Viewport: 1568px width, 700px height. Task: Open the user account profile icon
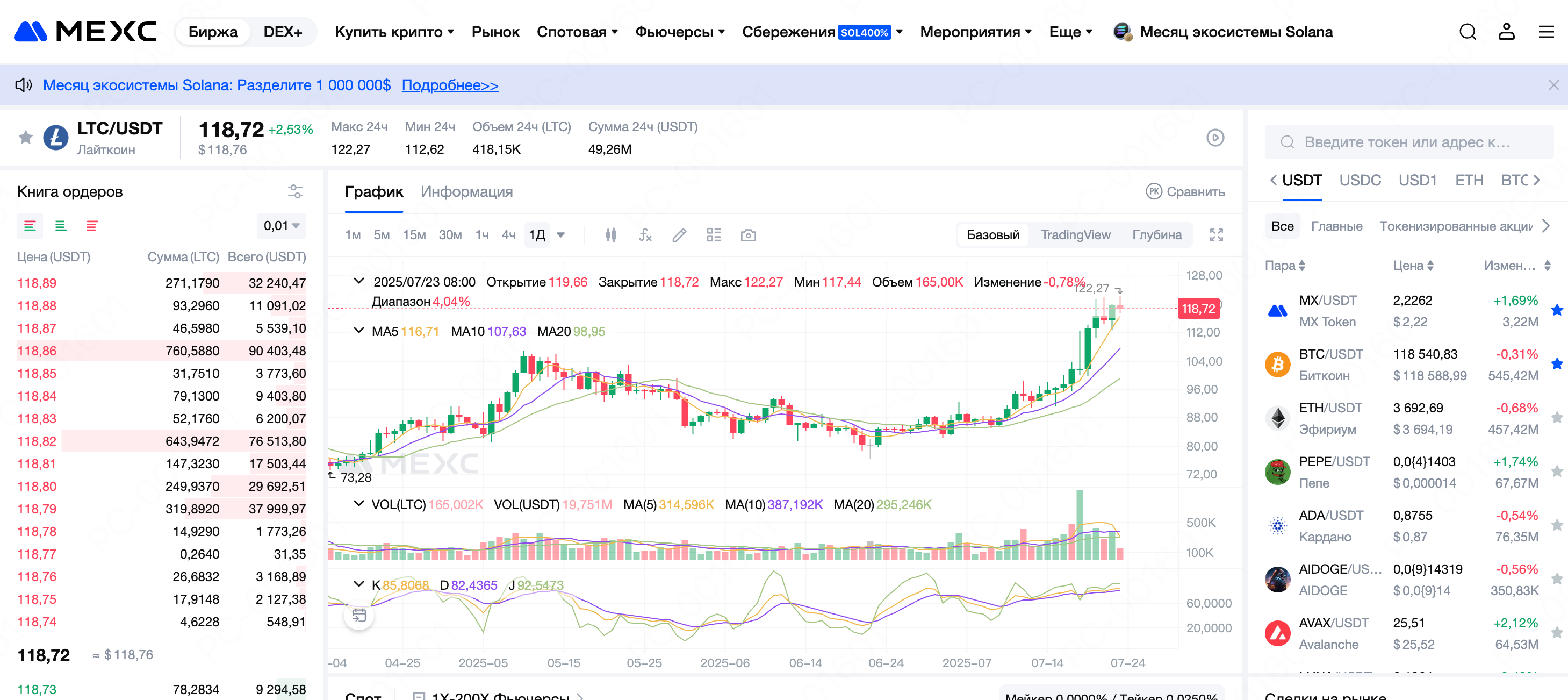tap(1507, 32)
